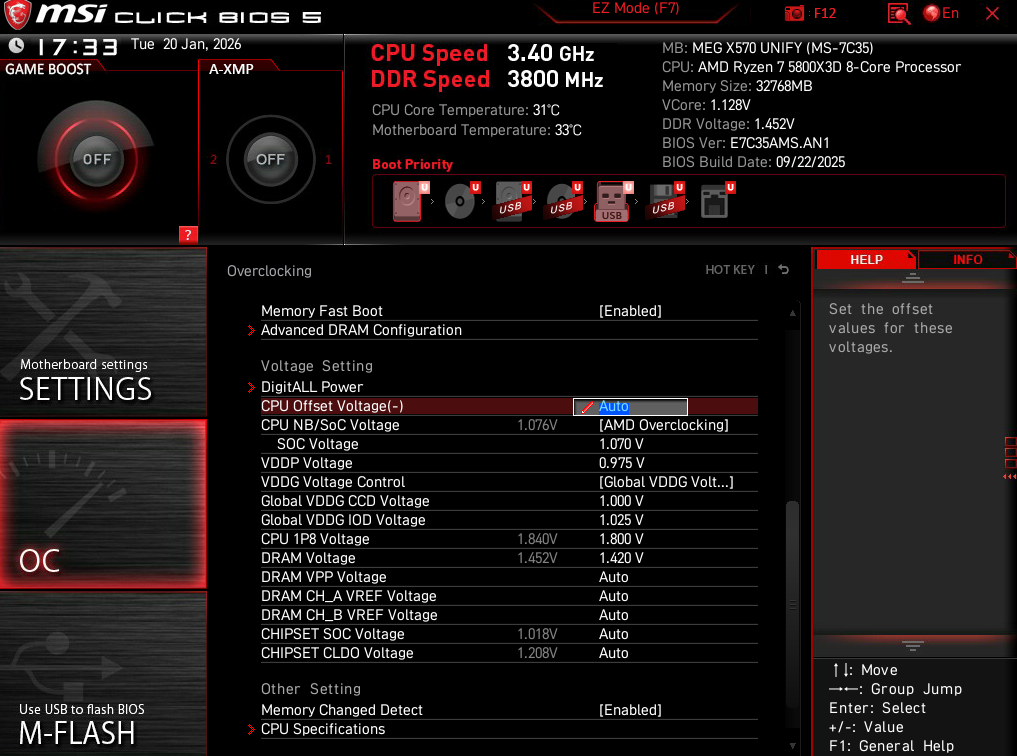Click the HOT KEY button
The image size is (1017, 756).
click(730, 270)
